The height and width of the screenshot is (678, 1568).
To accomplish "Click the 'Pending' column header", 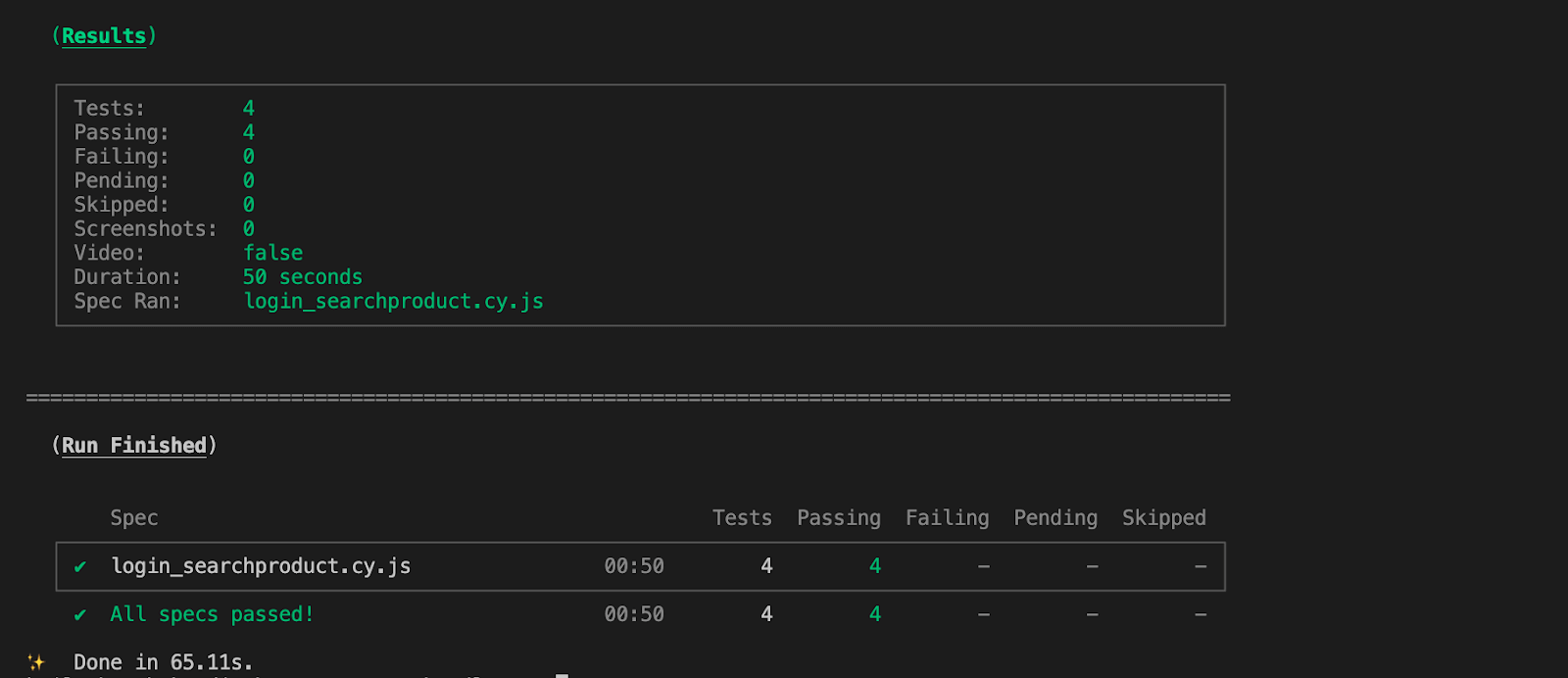I will click(1055, 518).
